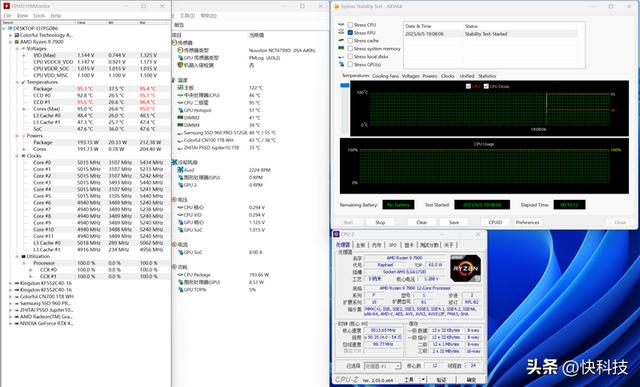Expand the NVIDIA GeForce RTX tree node
The image size is (640, 387).
tap(11, 323)
